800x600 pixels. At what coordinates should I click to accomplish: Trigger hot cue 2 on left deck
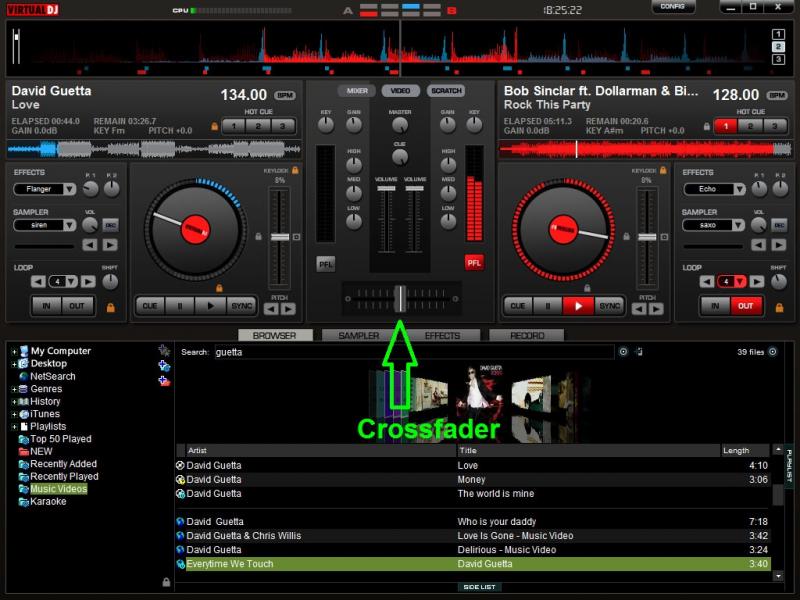[x=258, y=126]
